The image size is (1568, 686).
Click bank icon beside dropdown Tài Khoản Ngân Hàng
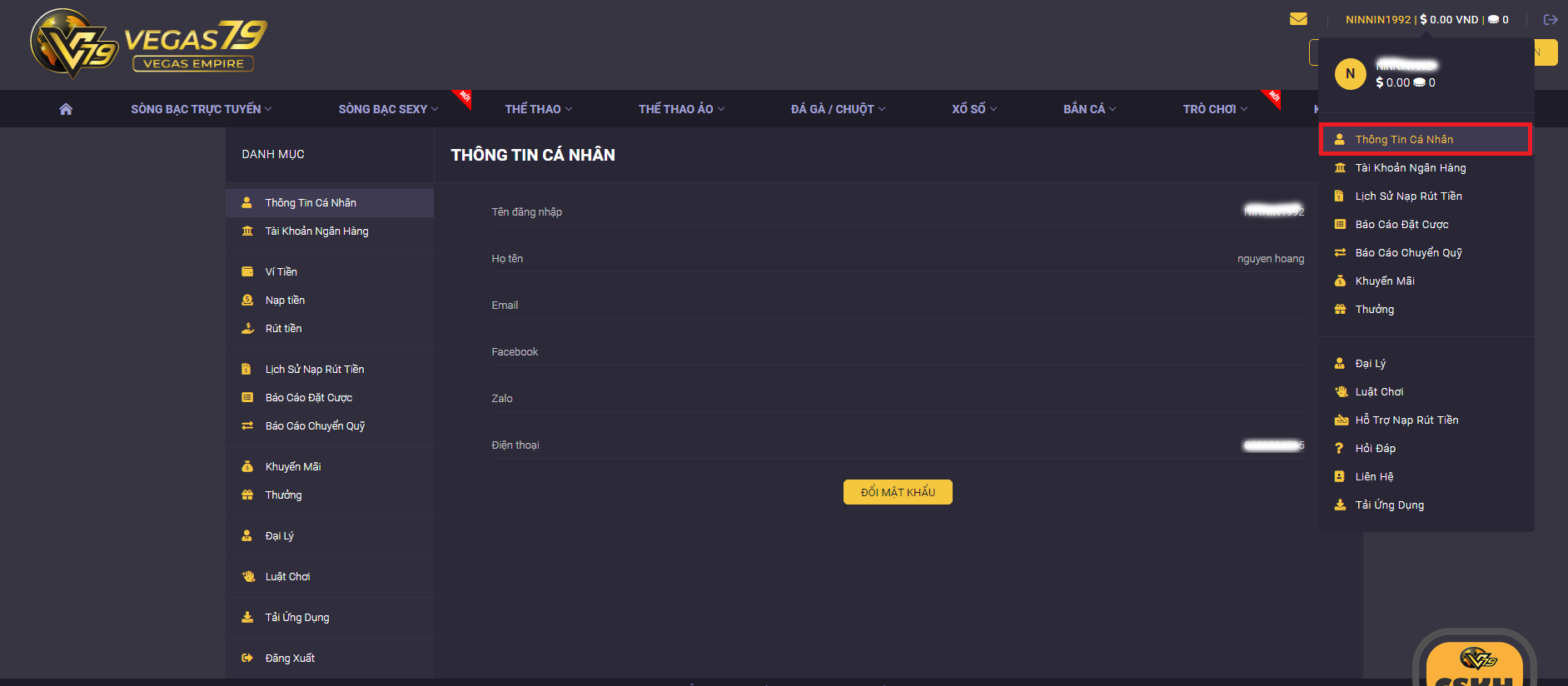pyautogui.click(x=1340, y=167)
